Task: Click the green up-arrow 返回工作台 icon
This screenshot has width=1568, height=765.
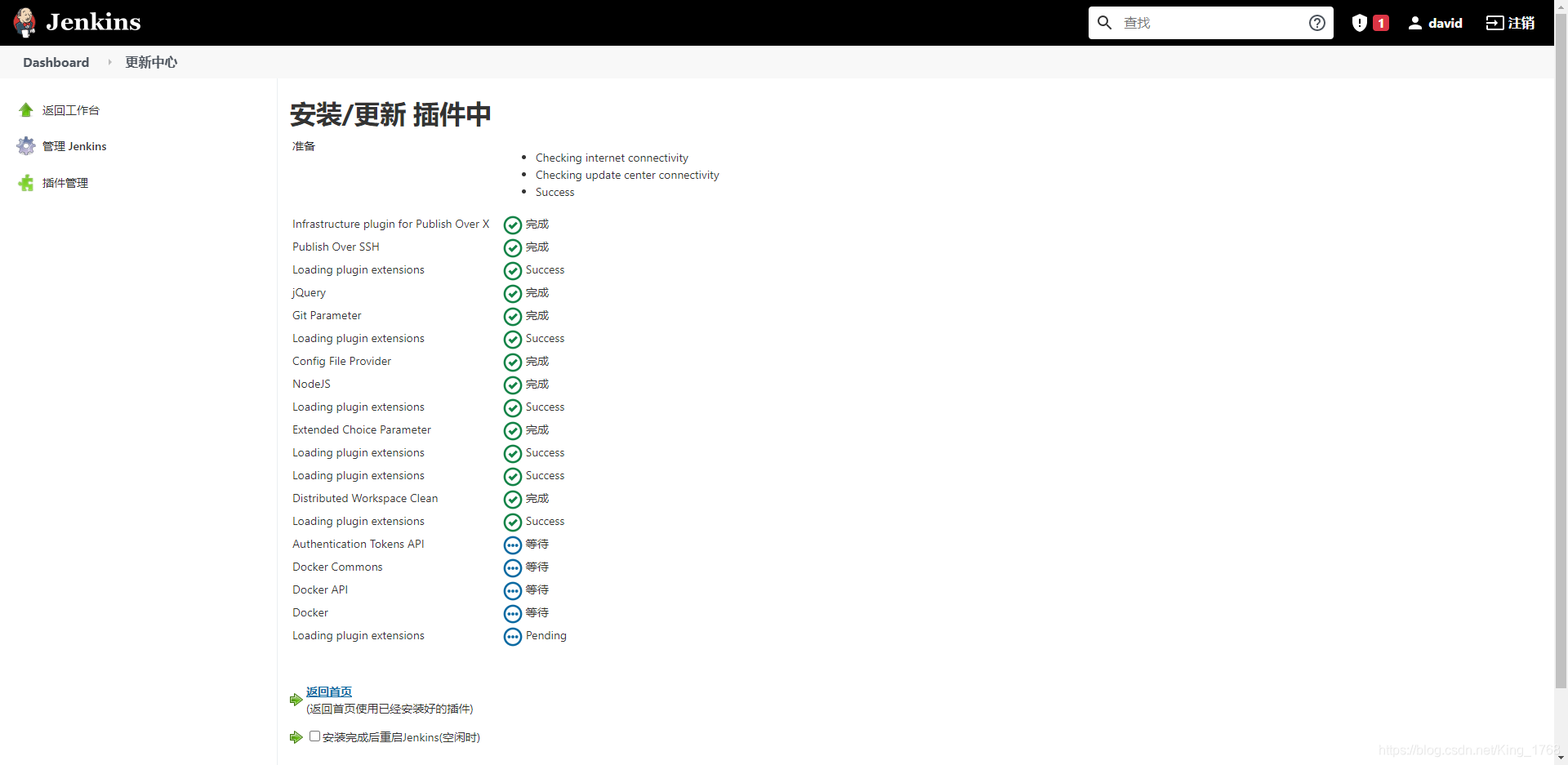Action: pyautogui.click(x=26, y=109)
